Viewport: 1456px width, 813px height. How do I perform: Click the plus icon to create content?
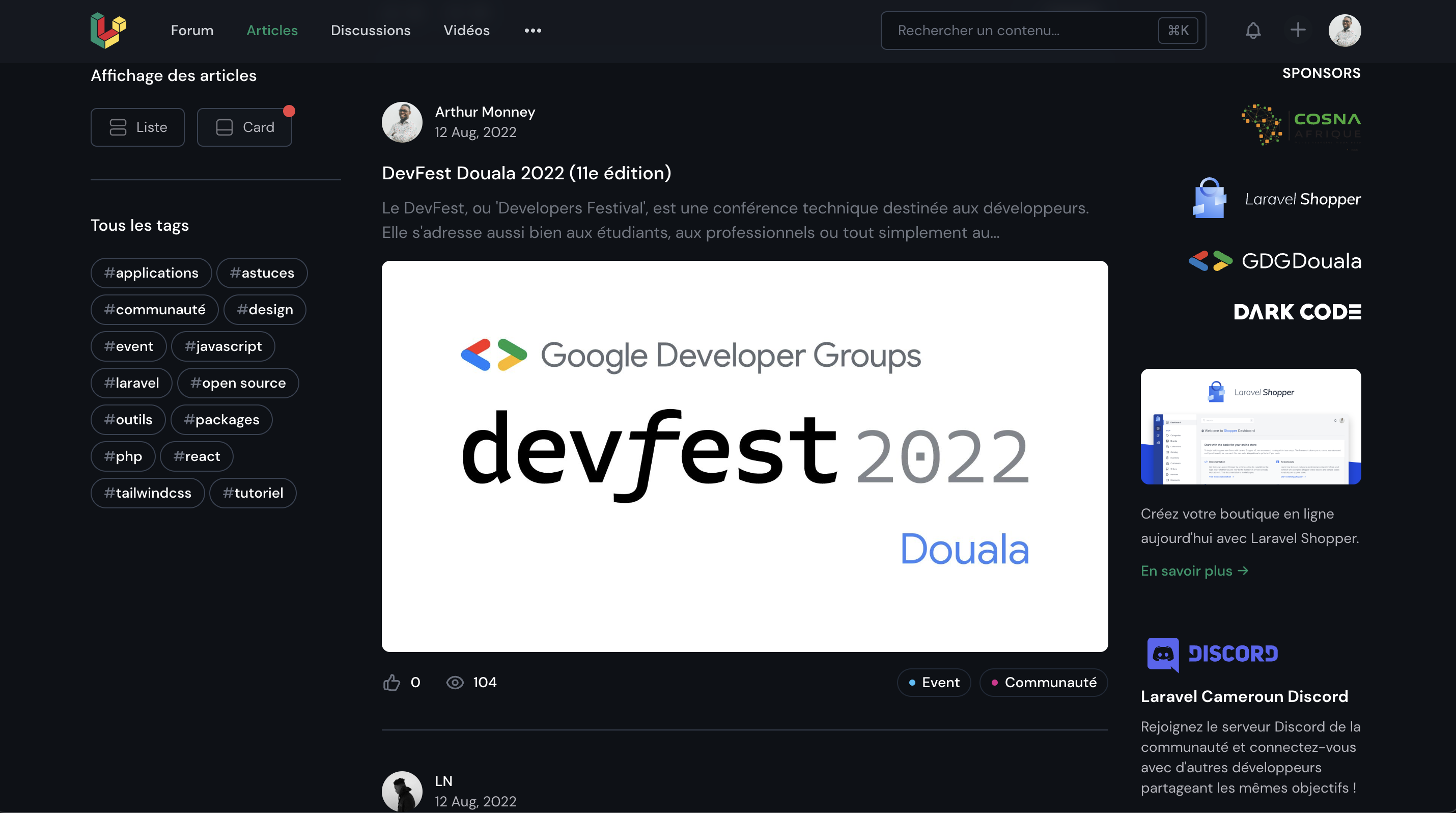tap(1298, 30)
